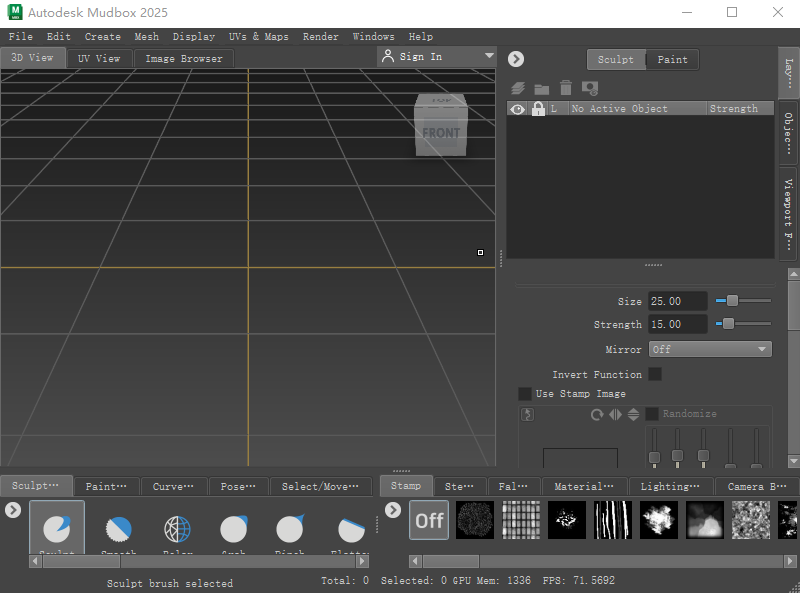Image resolution: width=800 pixels, height=593 pixels.
Task: Expand the sculpt tools tray
Action: pyautogui.click(x=12, y=509)
